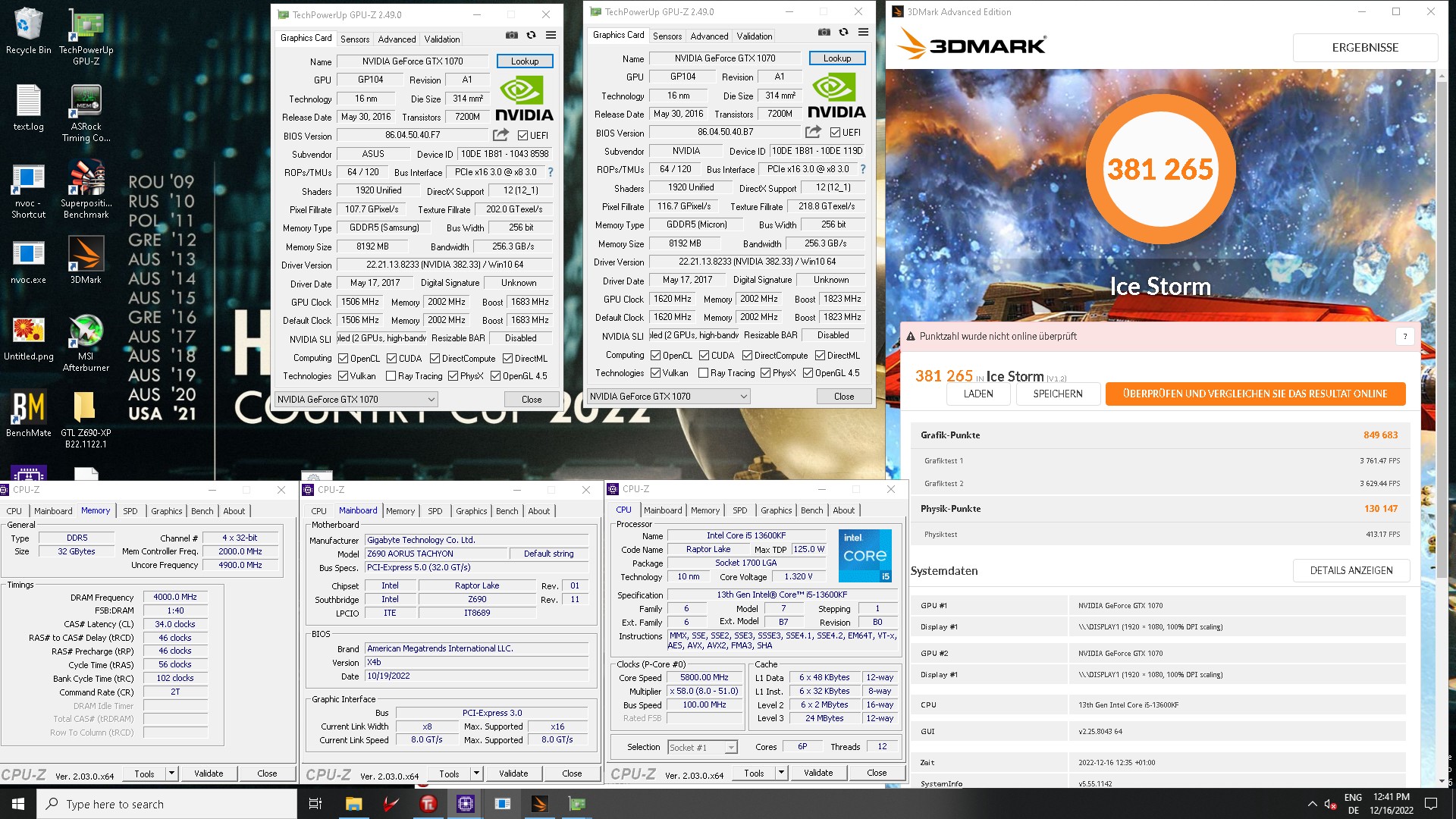This screenshot has width=1456, height=819.
Task: Select SPD tab in CPU-Z Memory window
Action: tap(130, 511)
